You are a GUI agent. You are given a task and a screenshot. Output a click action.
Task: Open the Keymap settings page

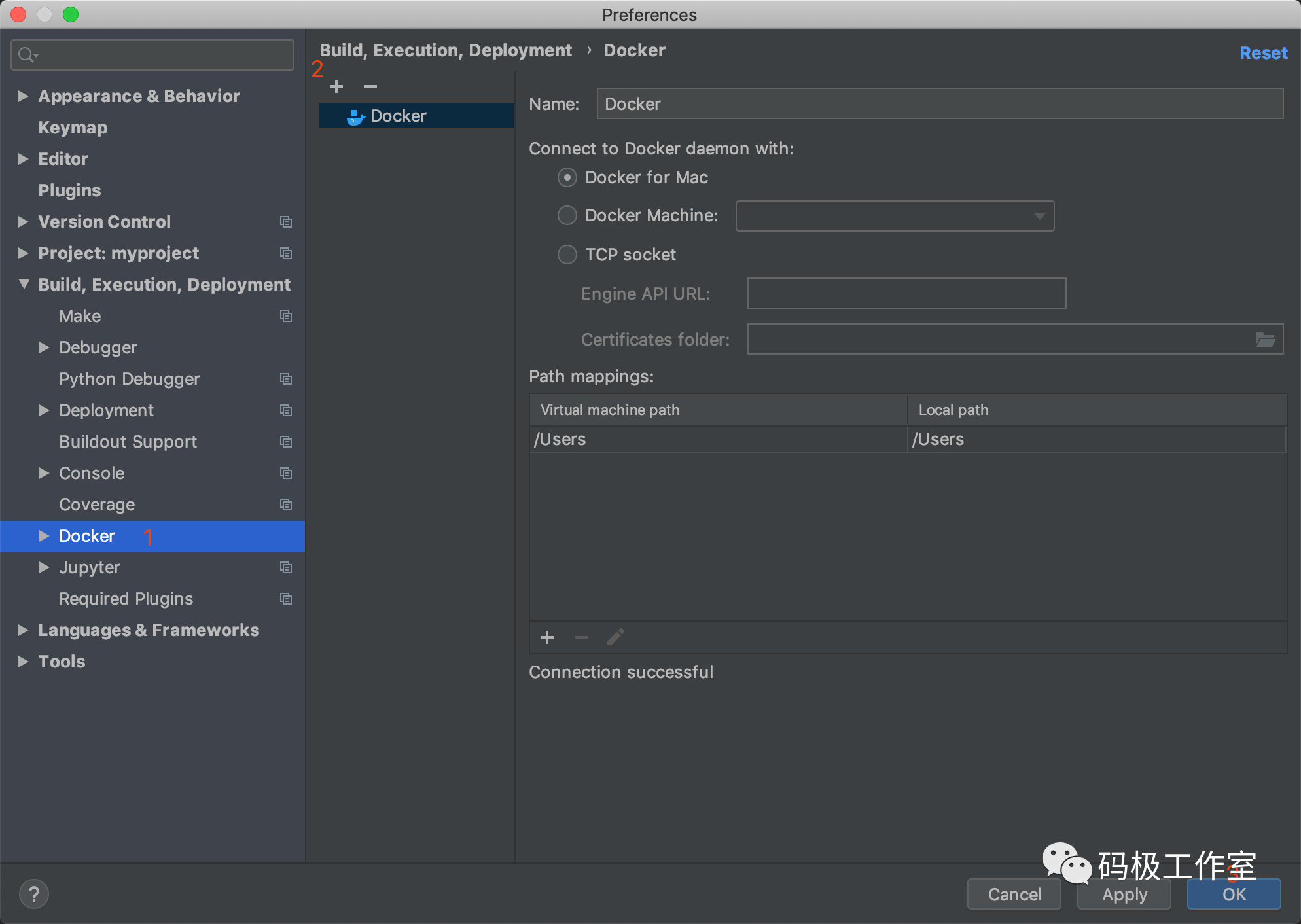73,128
